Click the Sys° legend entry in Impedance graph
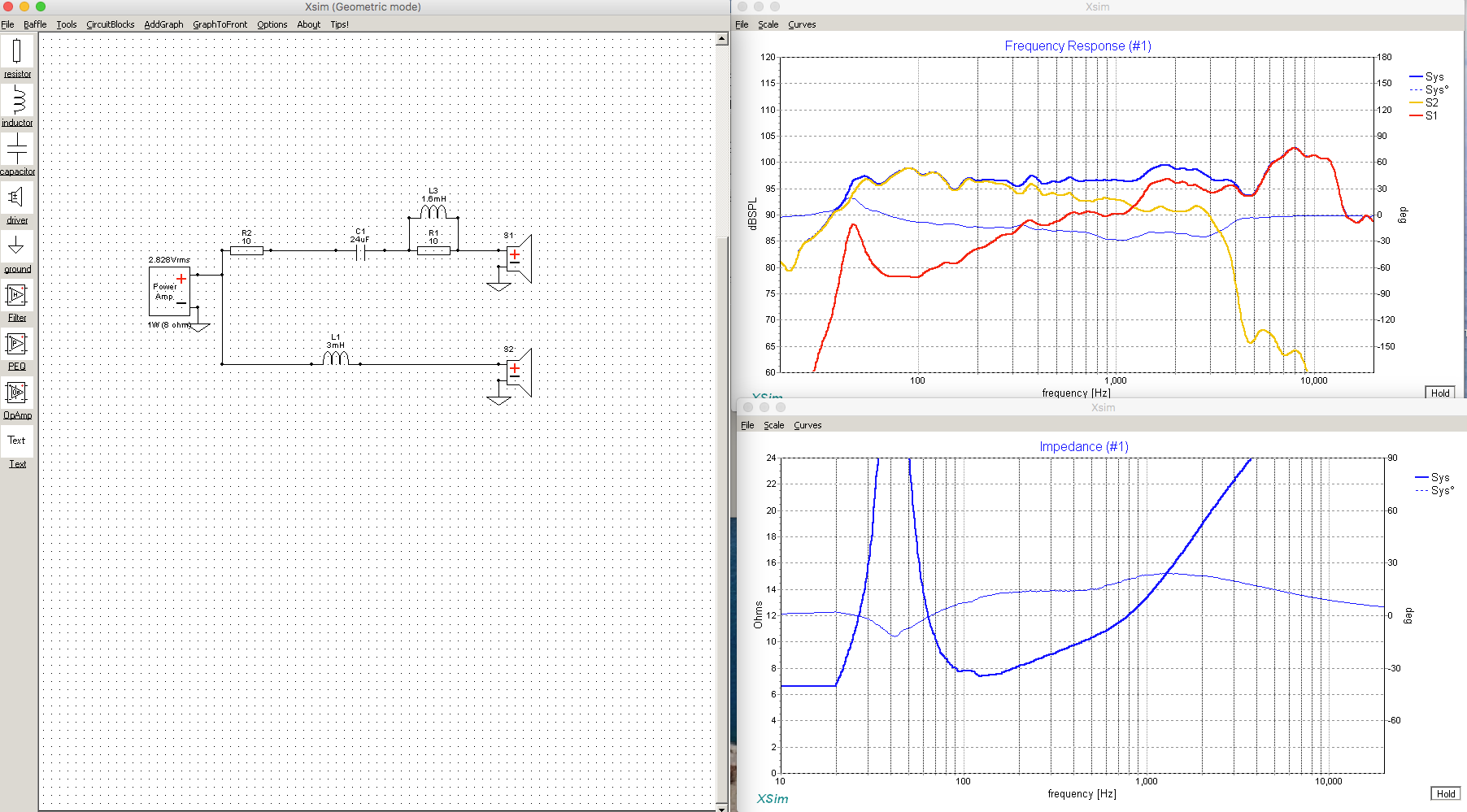This screenshot has width=1467, height=812. click(x=1434, y=490)
